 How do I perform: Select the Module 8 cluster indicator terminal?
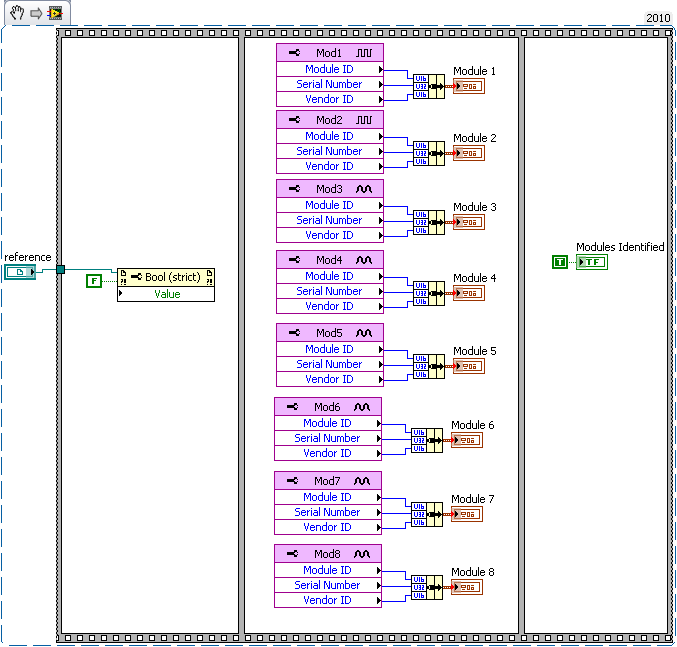coord(467,587)
